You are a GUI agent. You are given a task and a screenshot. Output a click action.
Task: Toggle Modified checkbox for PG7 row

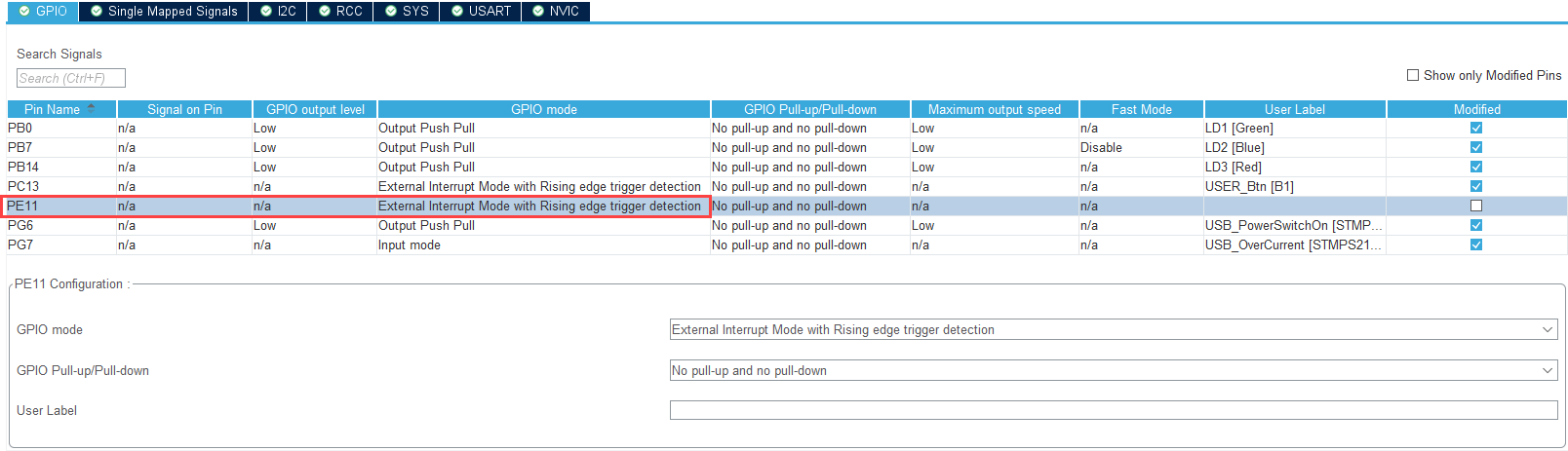(x=1476, y=244)
